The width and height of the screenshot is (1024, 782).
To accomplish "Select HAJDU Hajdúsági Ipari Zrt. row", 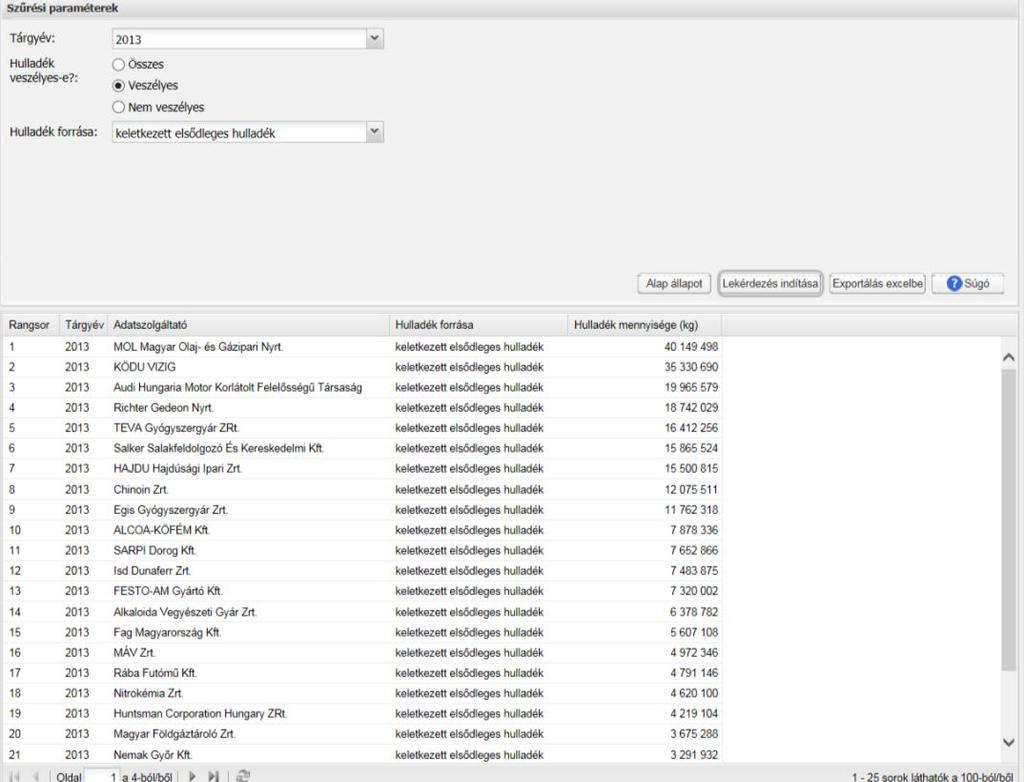I will point(362,468).
